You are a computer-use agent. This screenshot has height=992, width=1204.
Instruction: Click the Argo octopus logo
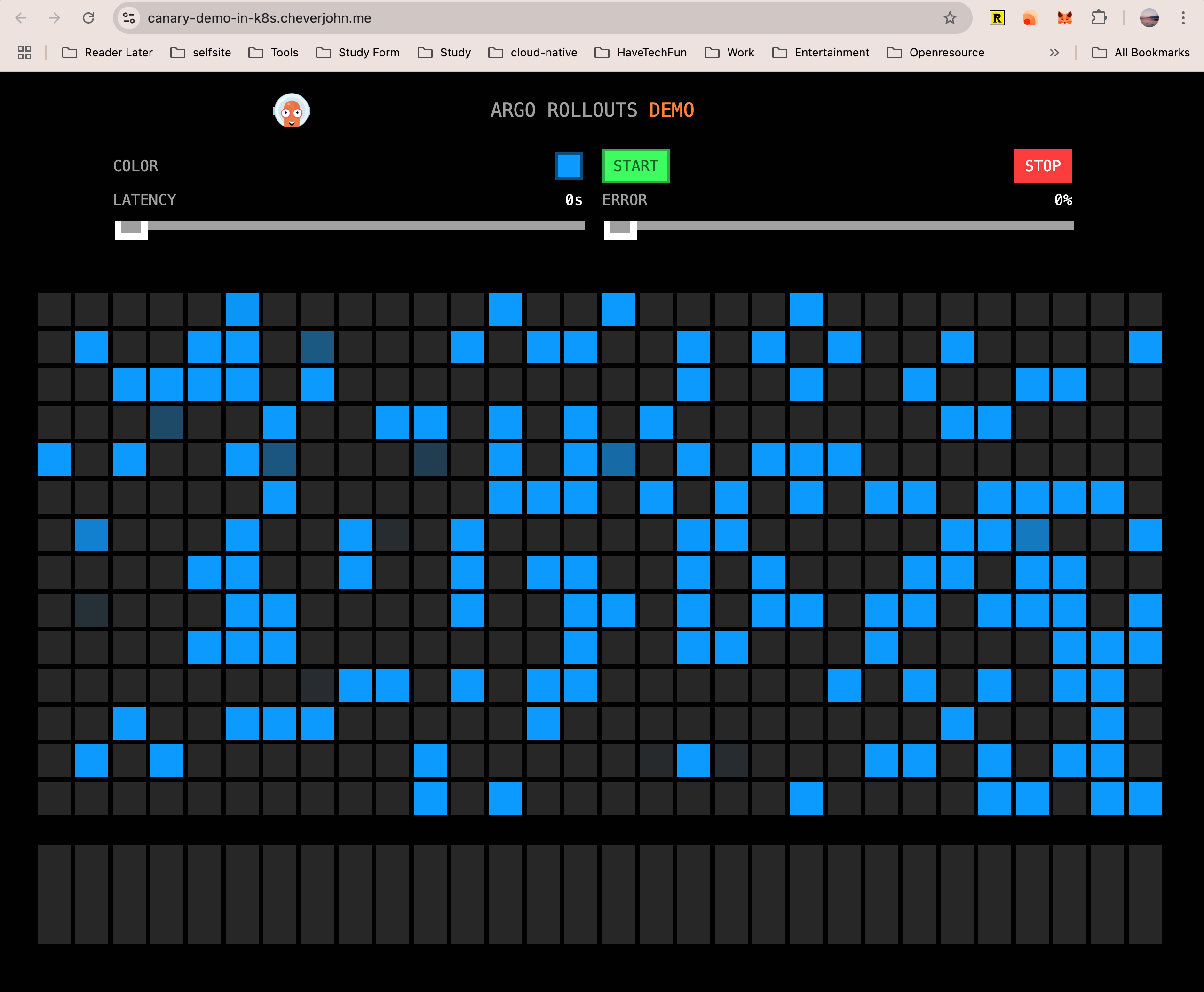(x=292, y=110)
